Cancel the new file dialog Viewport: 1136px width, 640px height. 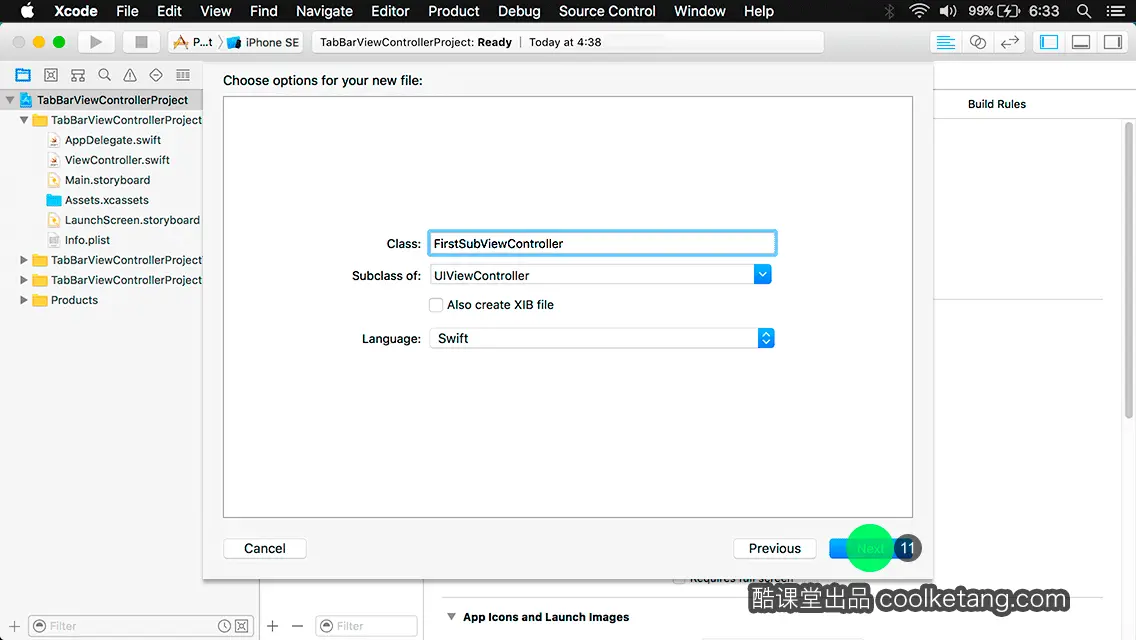tap(264, 549)
